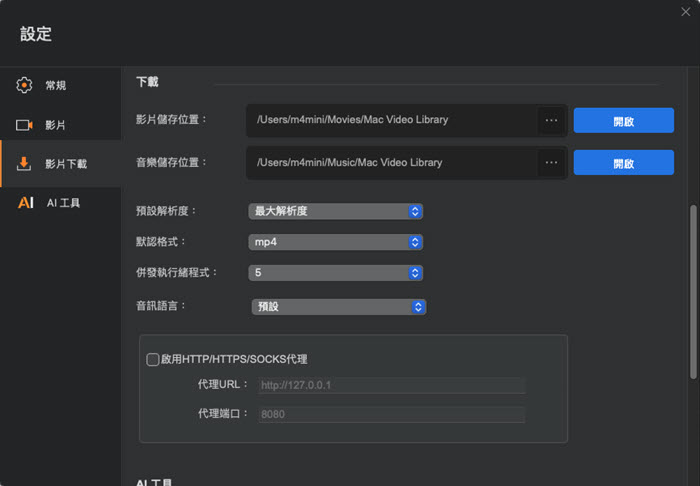Click the 影片儲存位置 label
Screen dimensions: 700x486
click(172, 119)
